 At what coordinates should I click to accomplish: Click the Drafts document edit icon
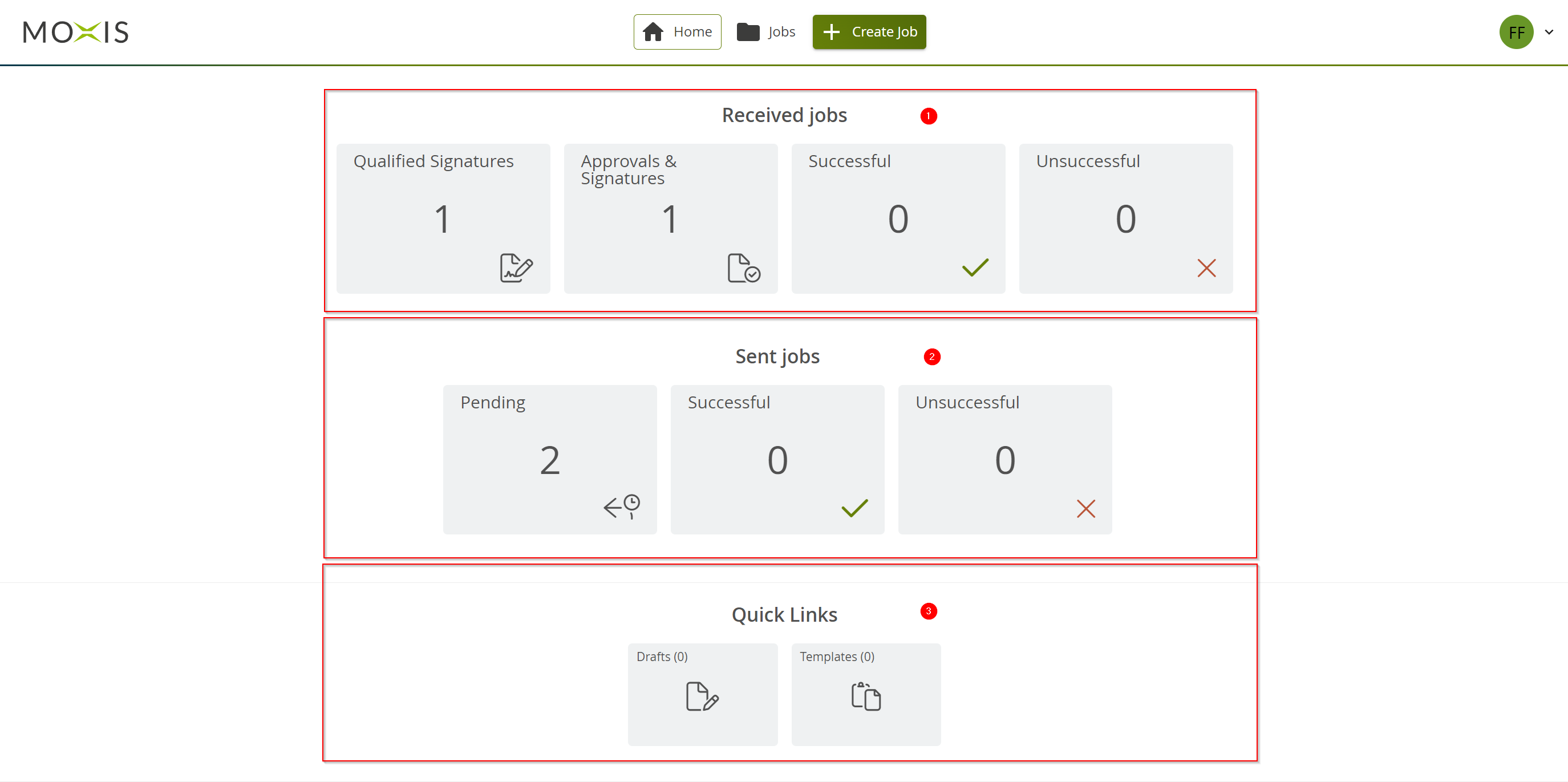[702, 696]
